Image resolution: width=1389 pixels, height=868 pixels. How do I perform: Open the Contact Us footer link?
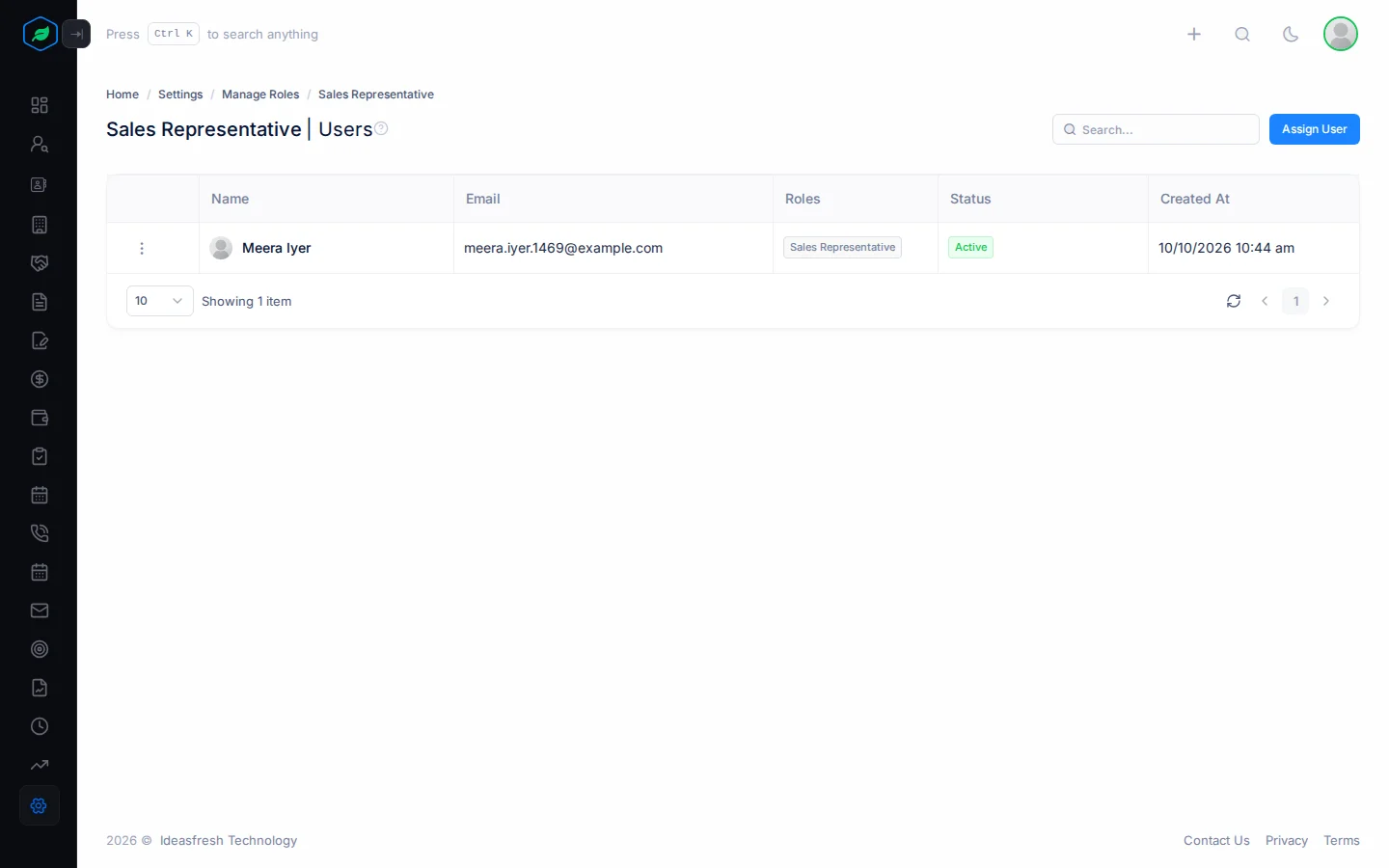1216,841
